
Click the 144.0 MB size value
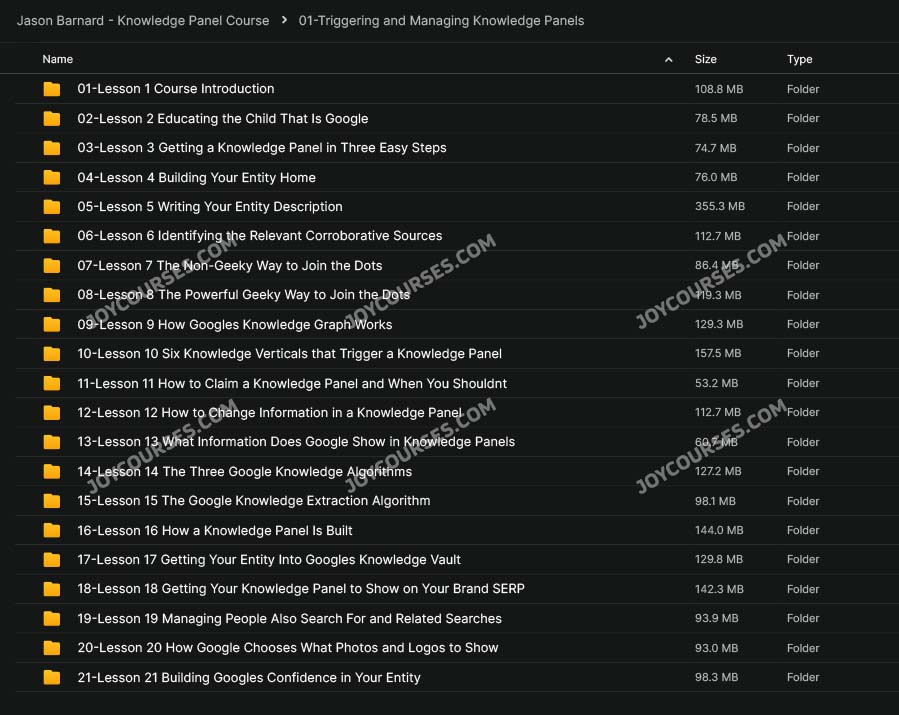click(719, 530)
